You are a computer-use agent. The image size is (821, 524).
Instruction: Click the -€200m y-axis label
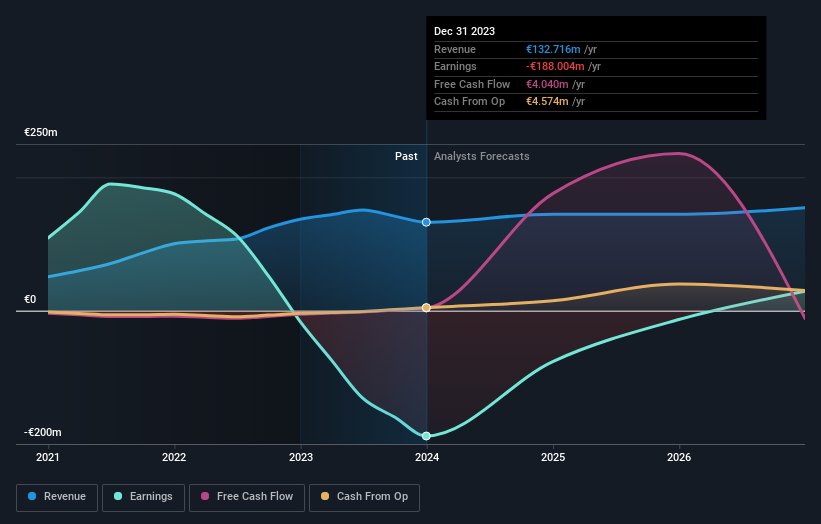(42, 432)
